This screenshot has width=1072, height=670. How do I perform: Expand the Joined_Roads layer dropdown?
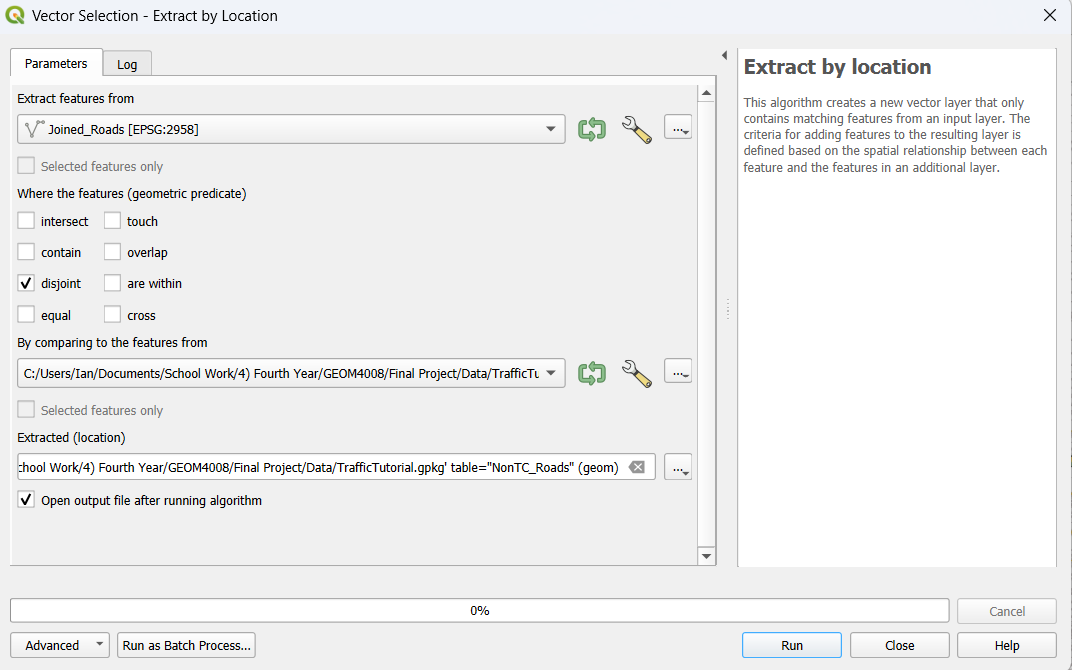(551, 129)
